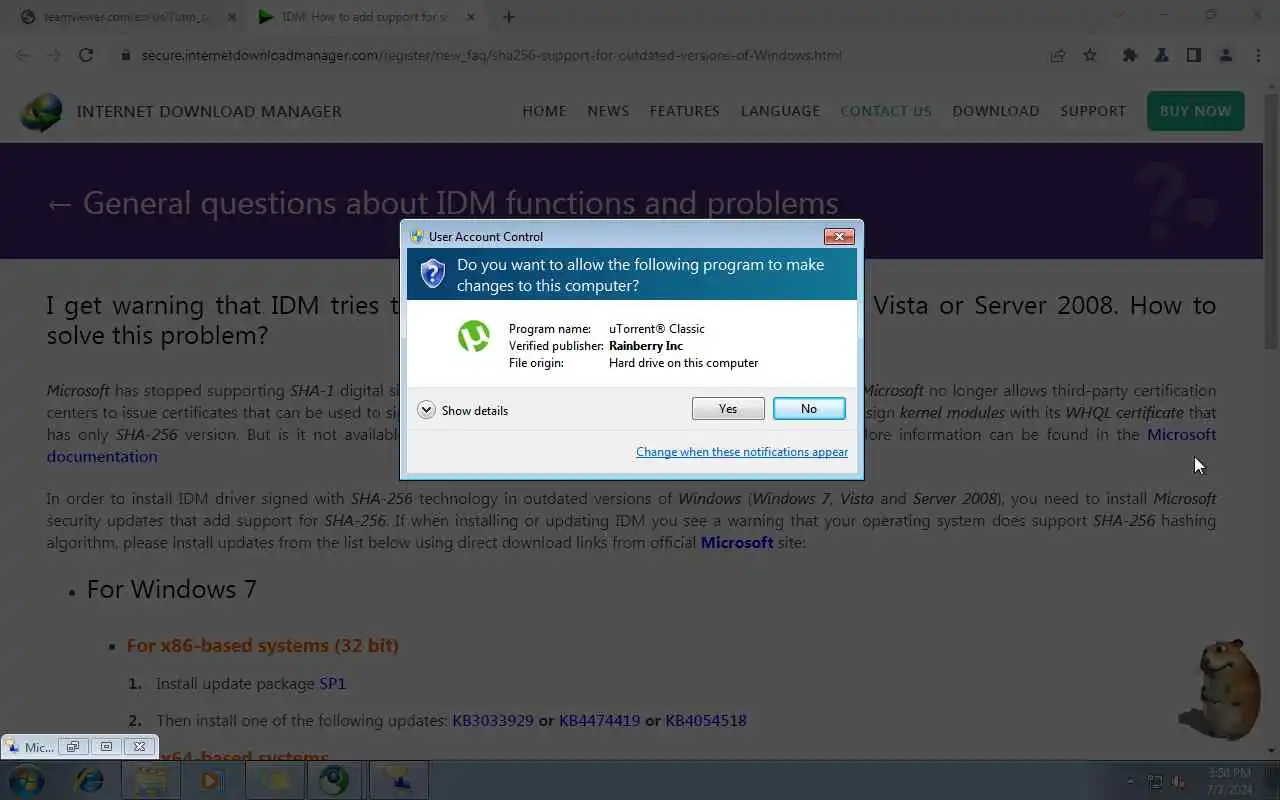
Task: Follow the bold Microsoft site link
Action: click(737, 542)
